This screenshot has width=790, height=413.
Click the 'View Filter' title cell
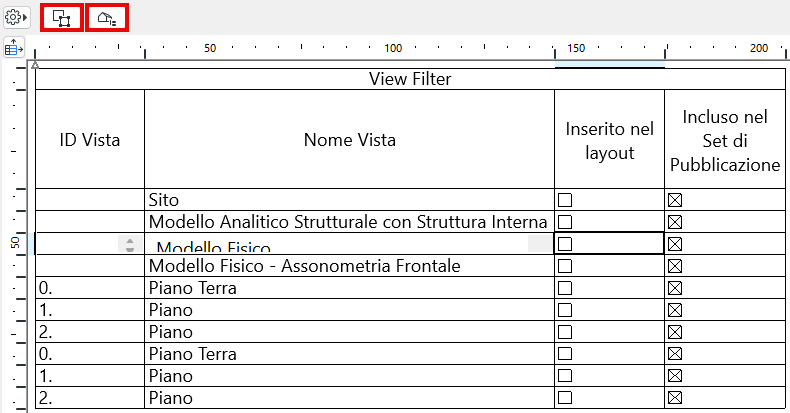[x=410, y=79]
